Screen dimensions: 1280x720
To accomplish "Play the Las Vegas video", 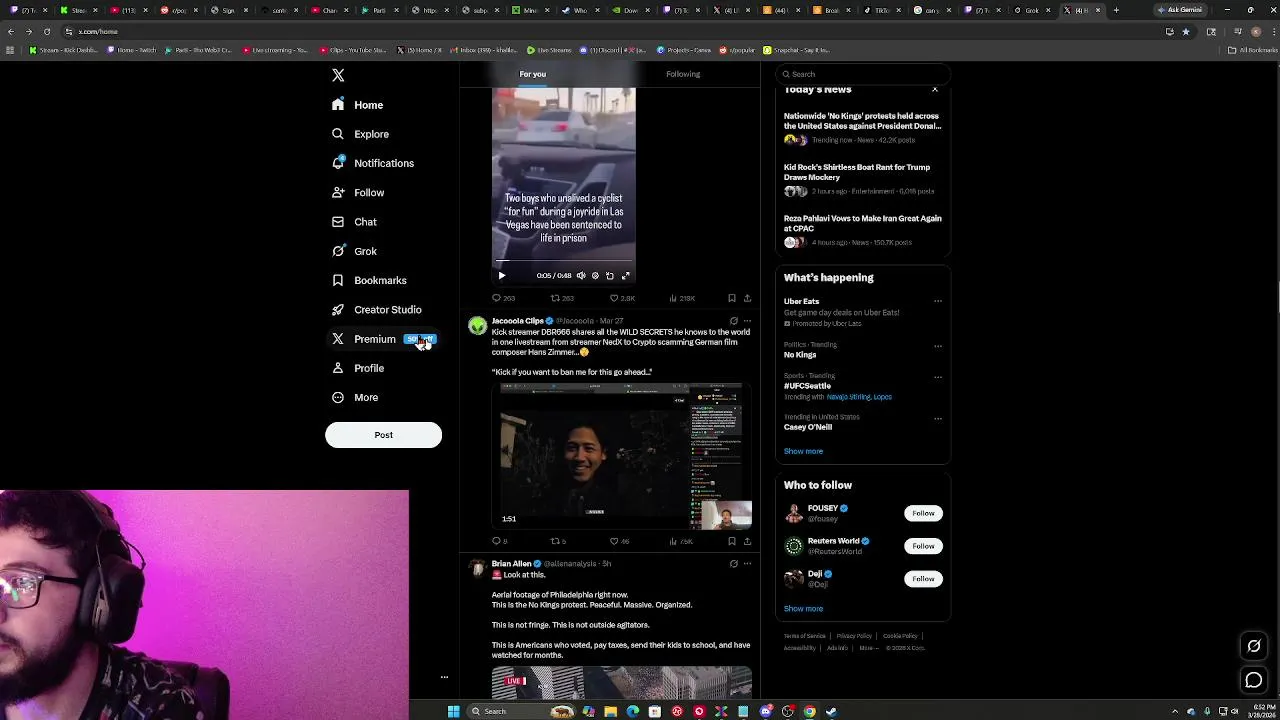I will pyautogui.click(x=502, y=276).
